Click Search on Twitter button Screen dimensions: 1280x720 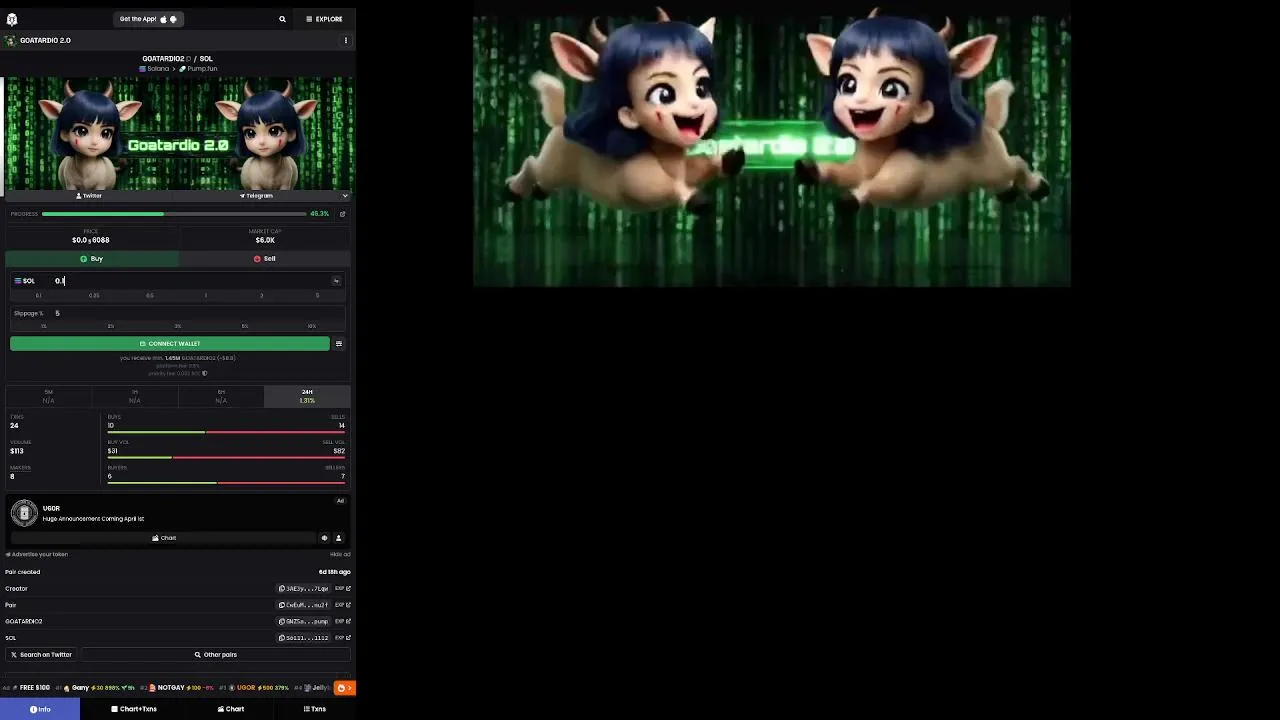(x=42, y=655)
